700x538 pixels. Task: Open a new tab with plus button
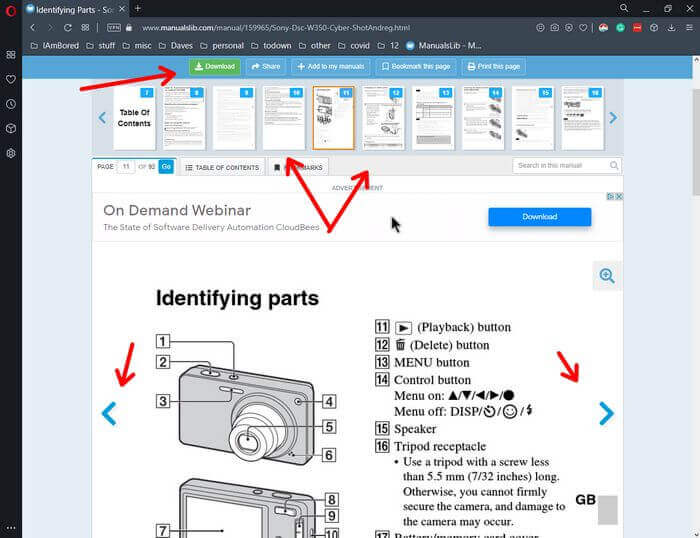point(138,8)
